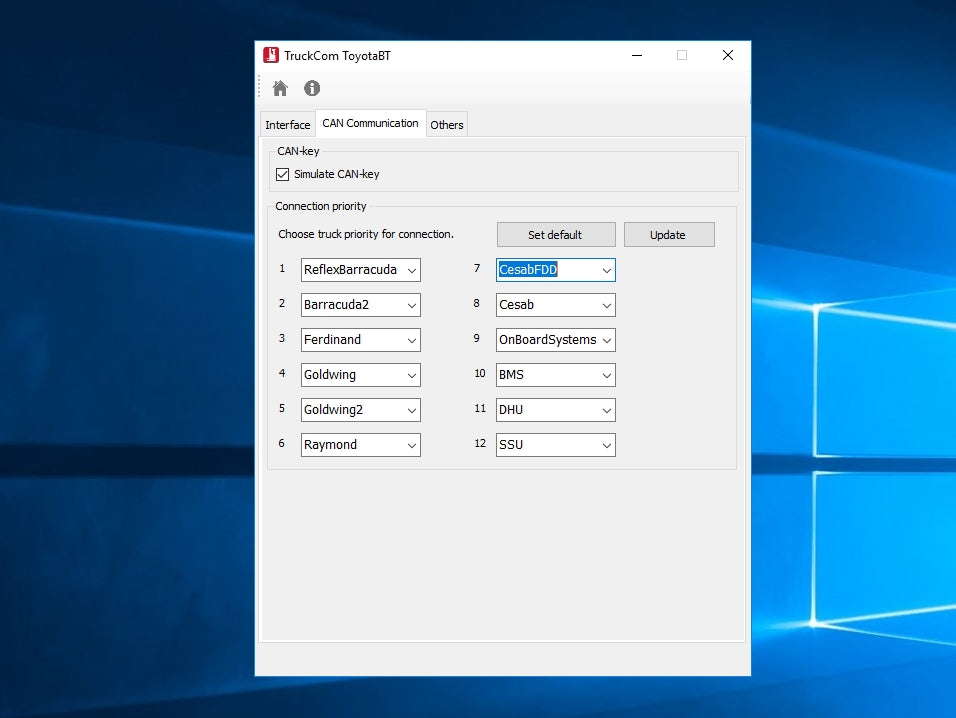Expand the CesabFDD priority 7 dropdown
The image size is (956, 718).
coord(606,270)
